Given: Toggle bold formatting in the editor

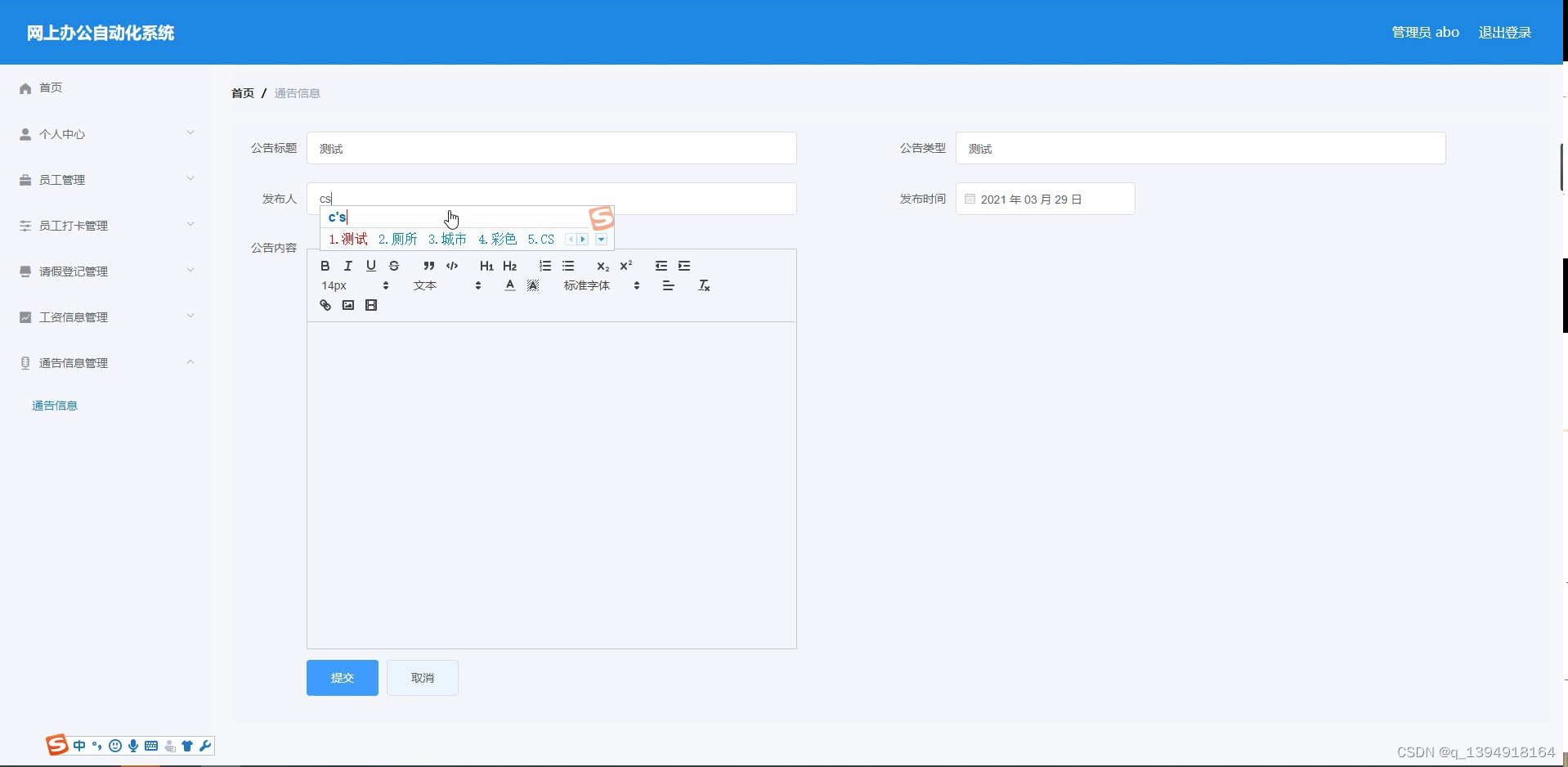Looking at the screenshot, I should tap(325, 266).
